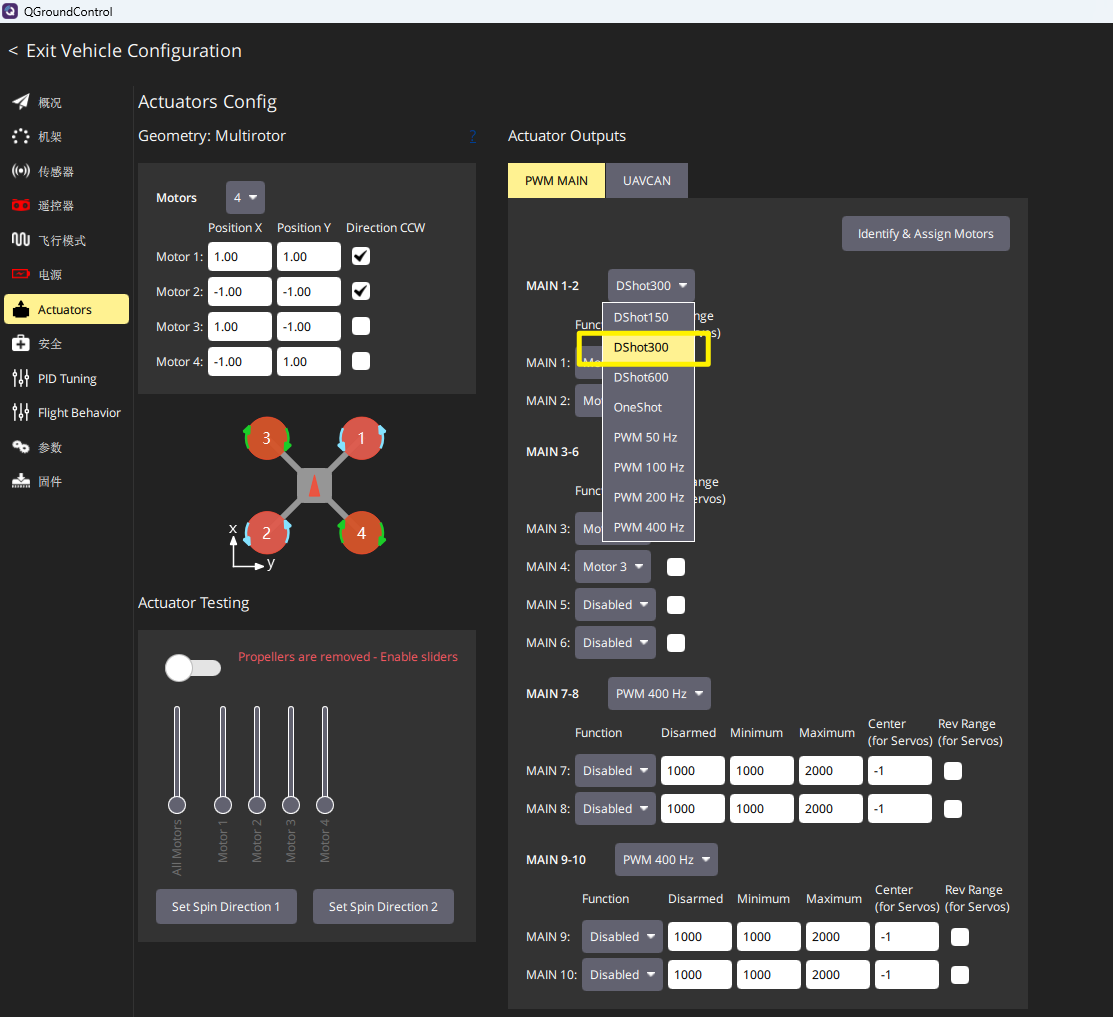Image resolution: width=1113 pixels, height=1017 pixels.
Task: Open MAIN 6 Disabled function dropdown
Action: coord(615,643)
